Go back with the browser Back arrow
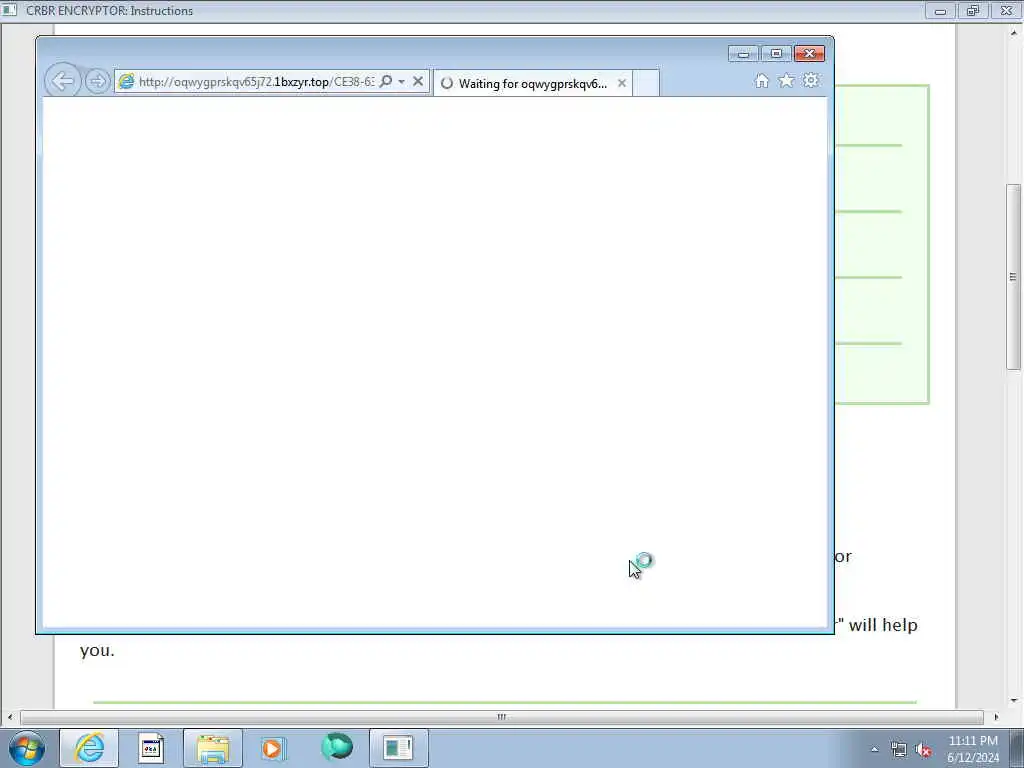This screenshot has width=1024, height=768. coord(62,81)
